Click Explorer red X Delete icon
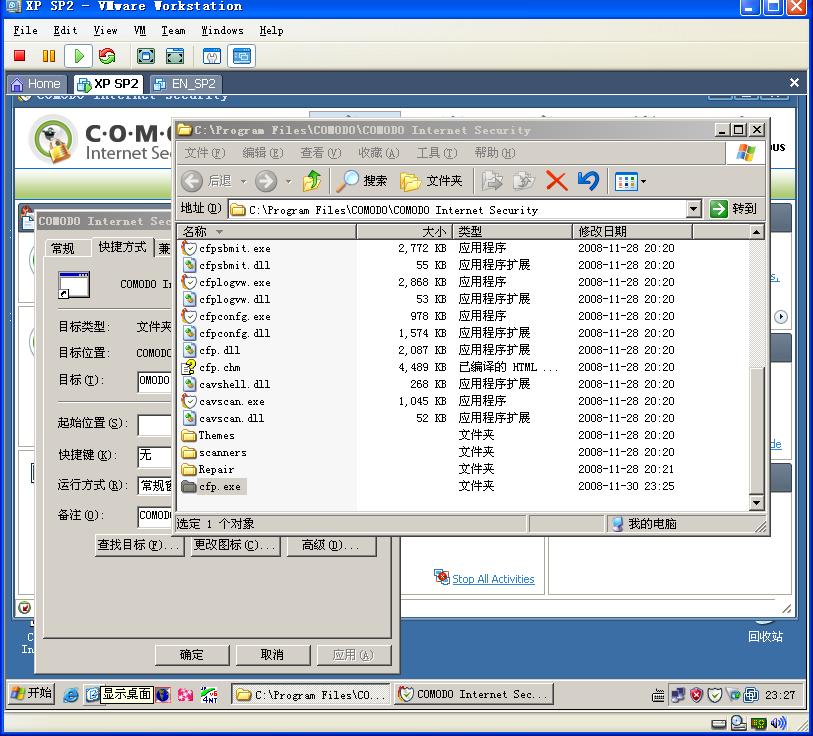This screenshot has width=813, height=736. pyautogui.click(x=557, y=181)
